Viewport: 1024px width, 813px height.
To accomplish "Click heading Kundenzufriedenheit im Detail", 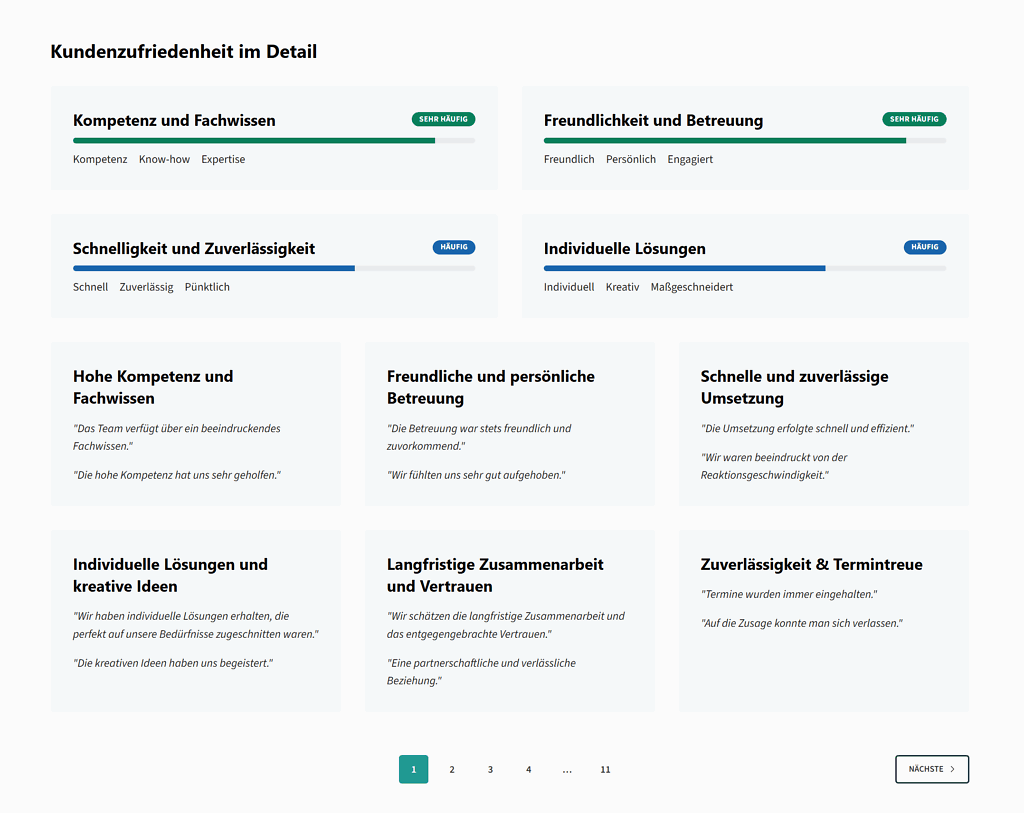I will point(184,52).
